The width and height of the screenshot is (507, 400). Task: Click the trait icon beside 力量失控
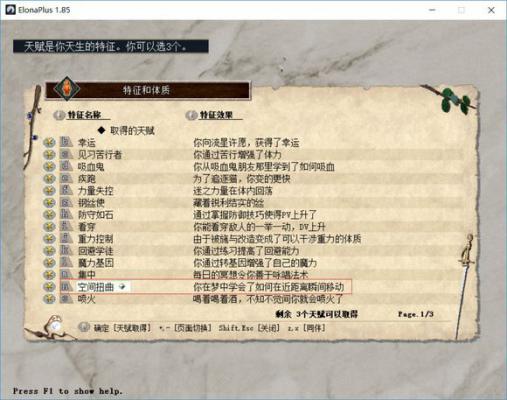tap(66, 190)
